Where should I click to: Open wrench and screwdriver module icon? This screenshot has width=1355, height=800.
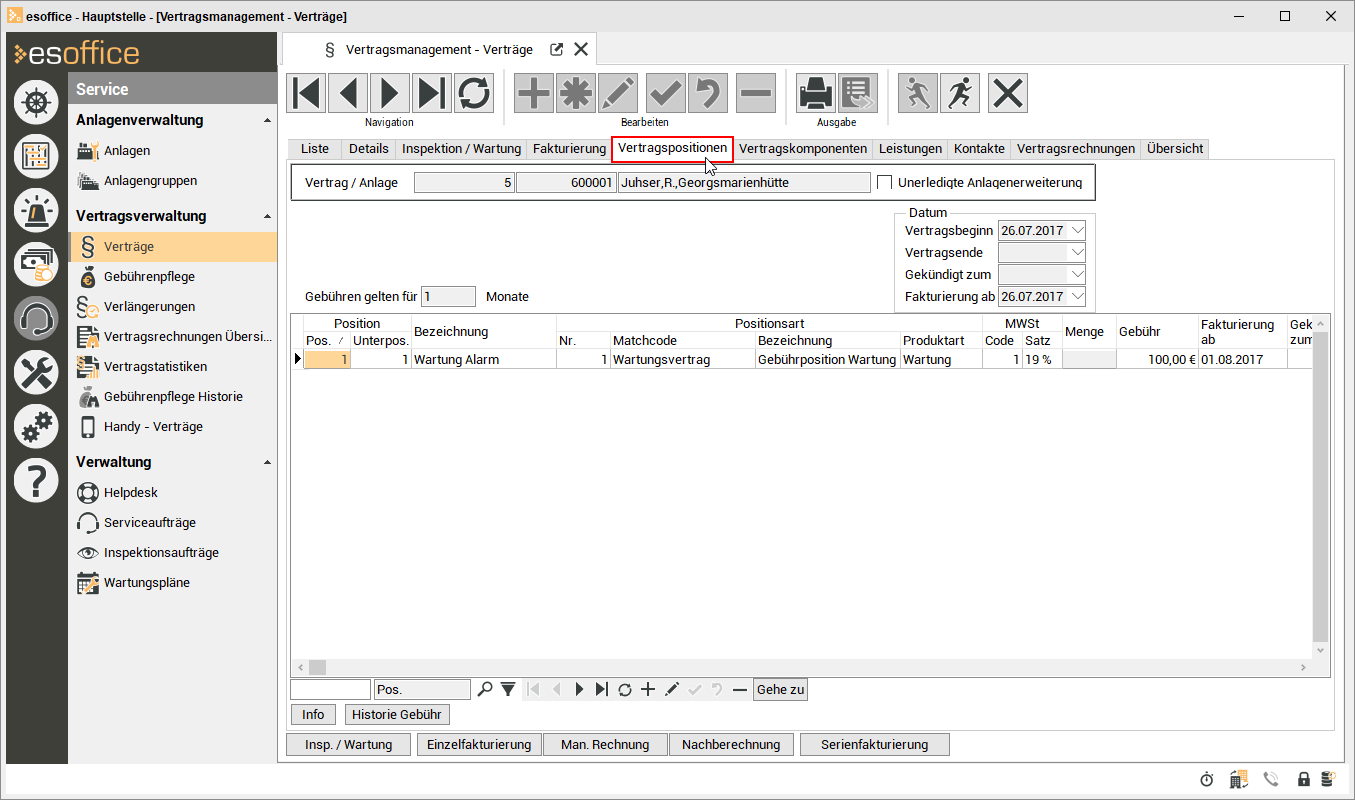pyautogui.click(x=36, y=373)
